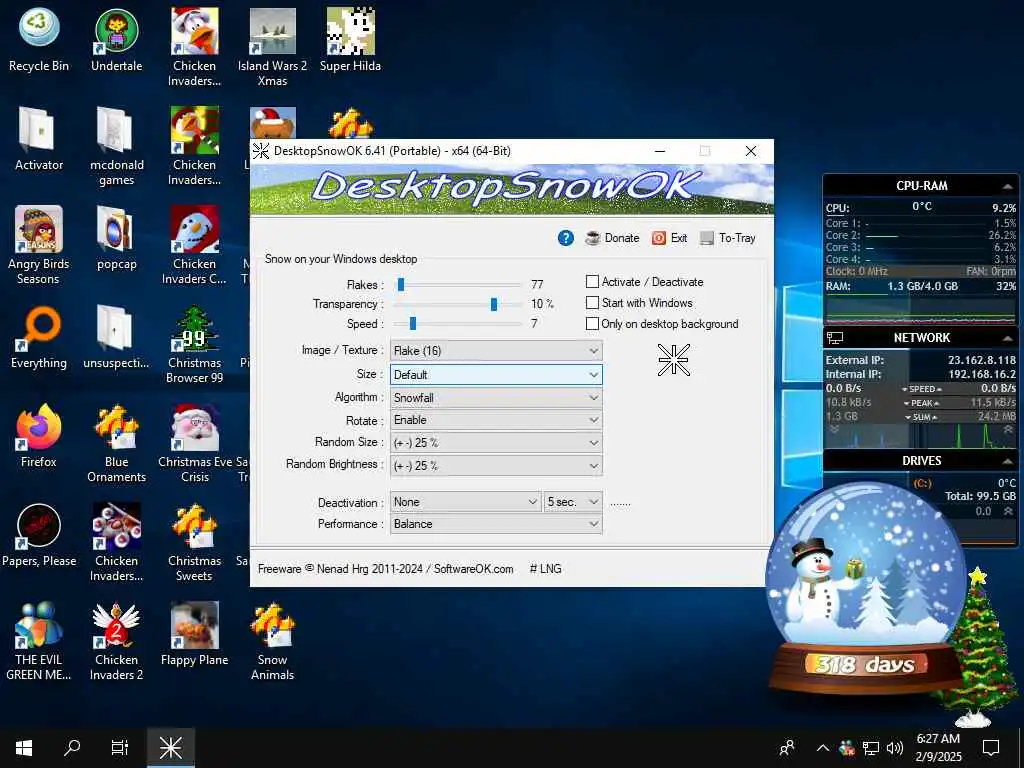Check Only on desktop background option
The width and height of the screenshot is (1024, 768).
click(592, 323)
